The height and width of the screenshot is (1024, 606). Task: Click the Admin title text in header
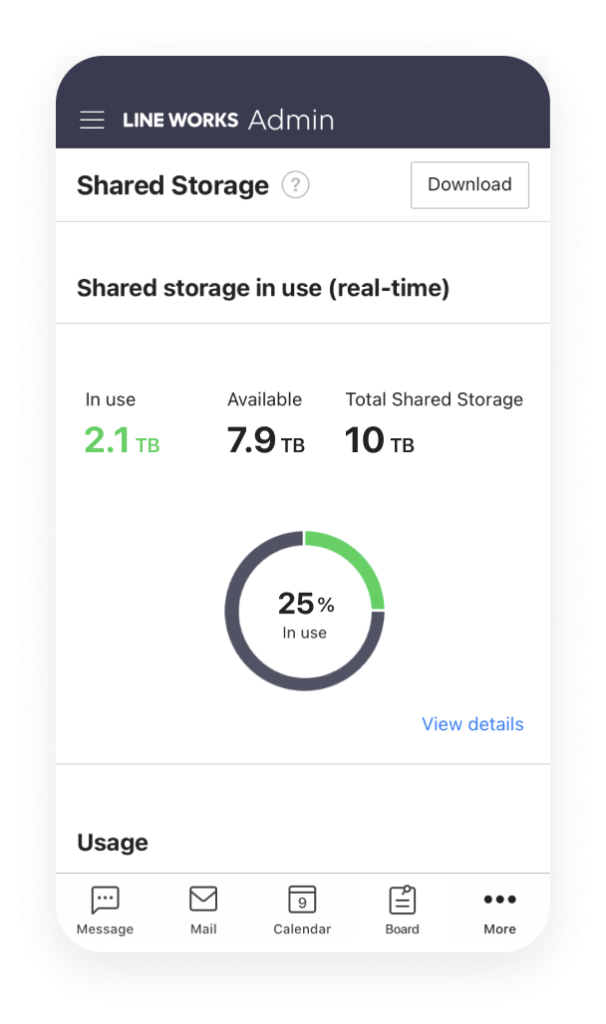[291, 120]
